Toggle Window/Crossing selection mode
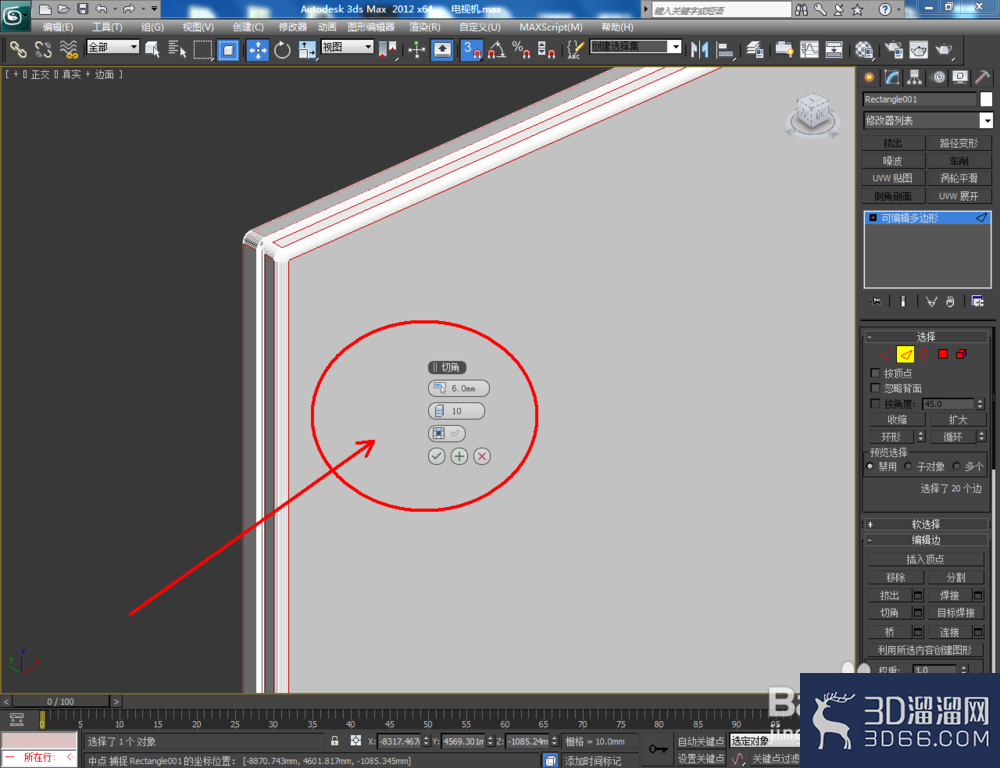Viewport: 1000px width, 768px height. tap(228, 49)
